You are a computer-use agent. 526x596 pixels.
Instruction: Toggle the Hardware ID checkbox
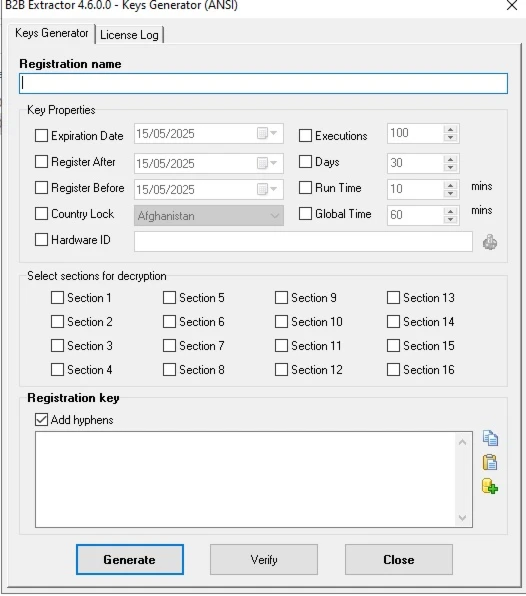(41, 239)
